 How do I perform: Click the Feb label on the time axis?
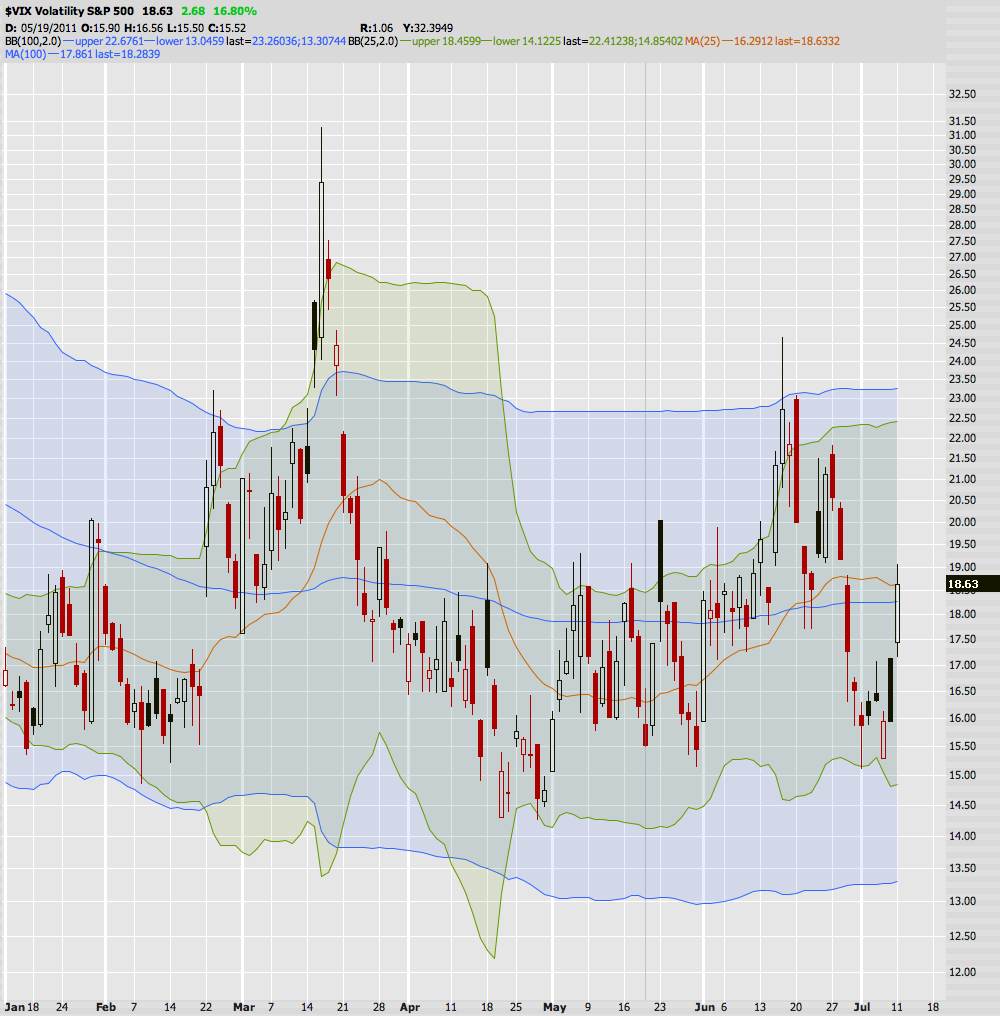105,1007
